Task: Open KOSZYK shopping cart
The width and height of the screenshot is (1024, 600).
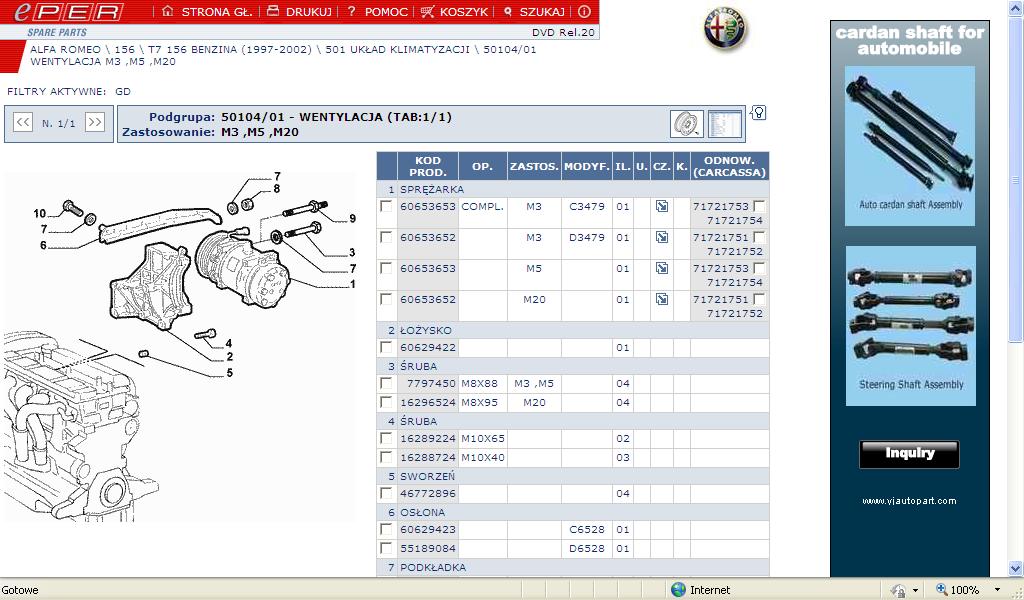Action: click(x=455, y=12)
